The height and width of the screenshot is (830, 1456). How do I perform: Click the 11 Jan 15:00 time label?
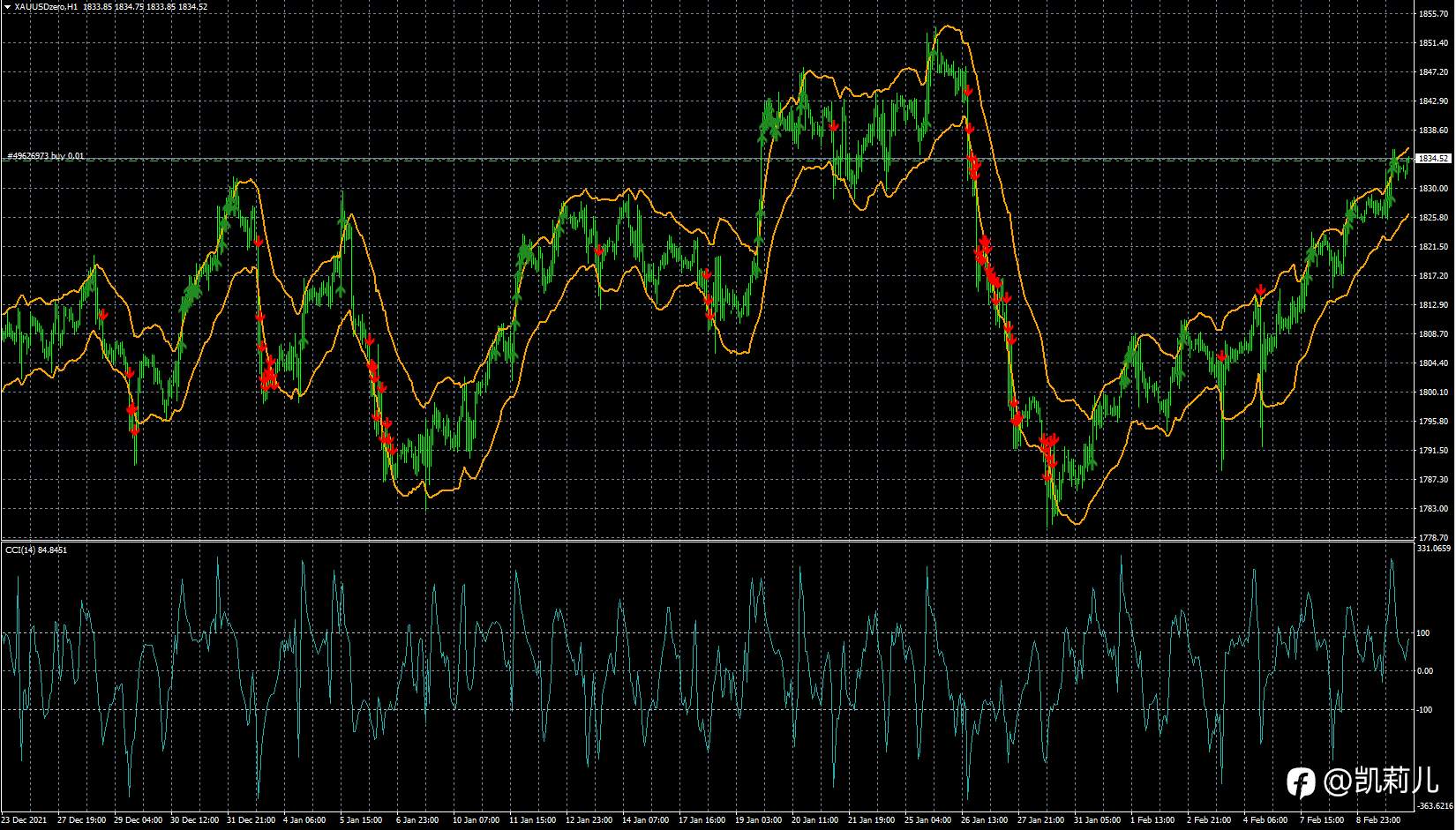pyautogui.click(x=533, y=820)
